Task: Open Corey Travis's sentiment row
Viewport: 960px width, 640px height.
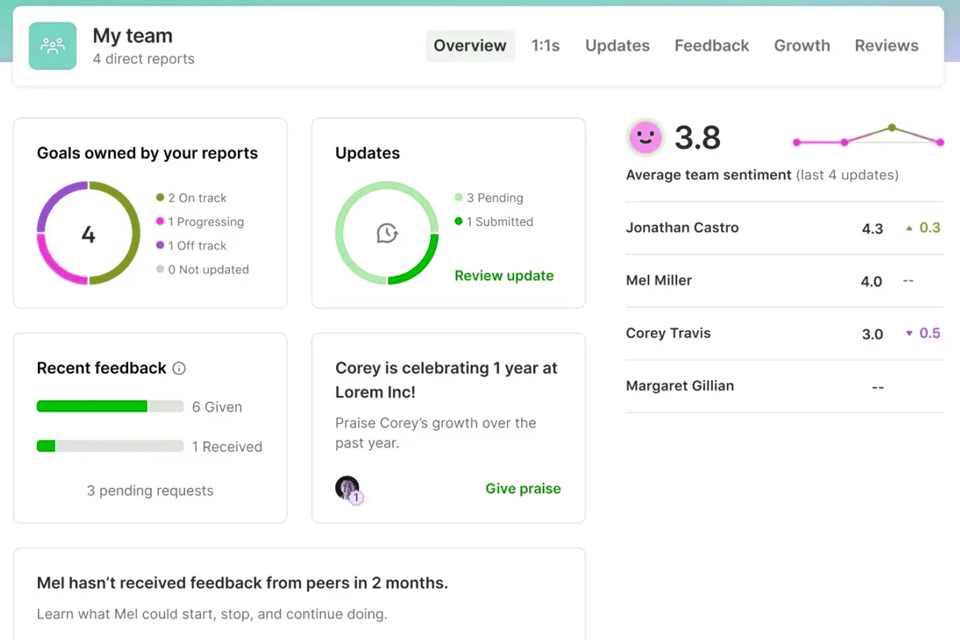Action: (x=784, y=333)
